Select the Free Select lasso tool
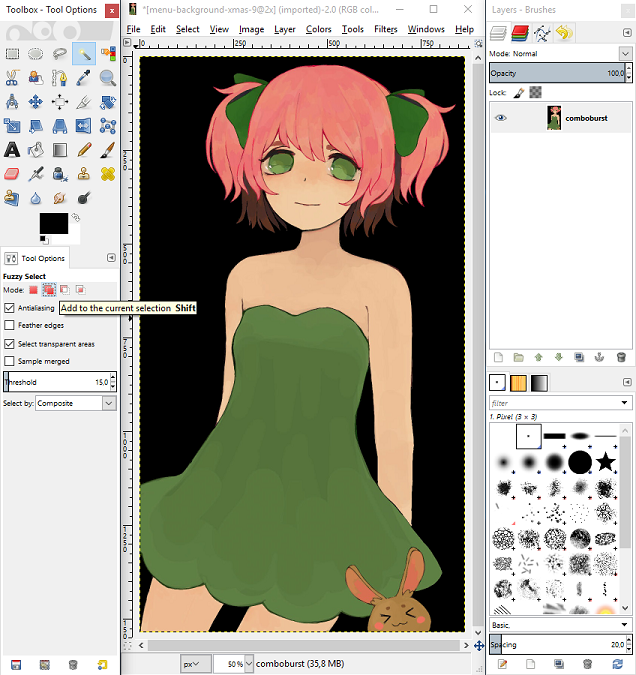The width and height of the screenshot is (636, 675). pos(60,54)
